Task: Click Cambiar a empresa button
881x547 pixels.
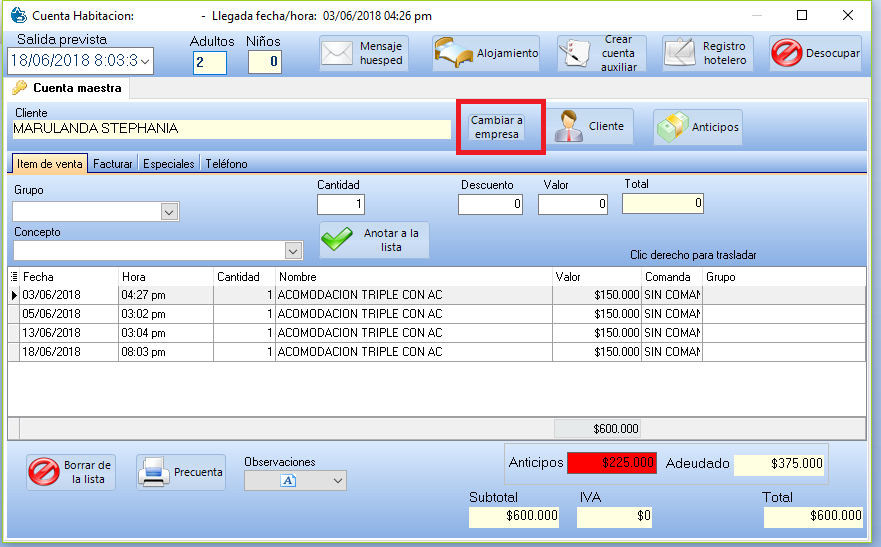Action: coord(497,127)
